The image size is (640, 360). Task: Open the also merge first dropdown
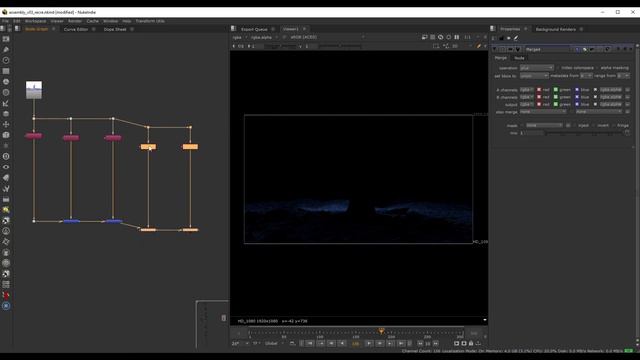[543, 112]
